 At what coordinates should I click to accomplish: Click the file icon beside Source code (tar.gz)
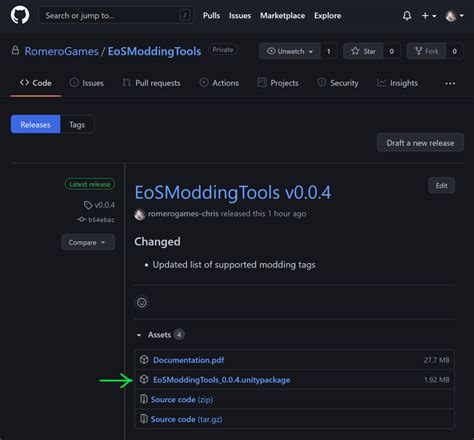144,419
